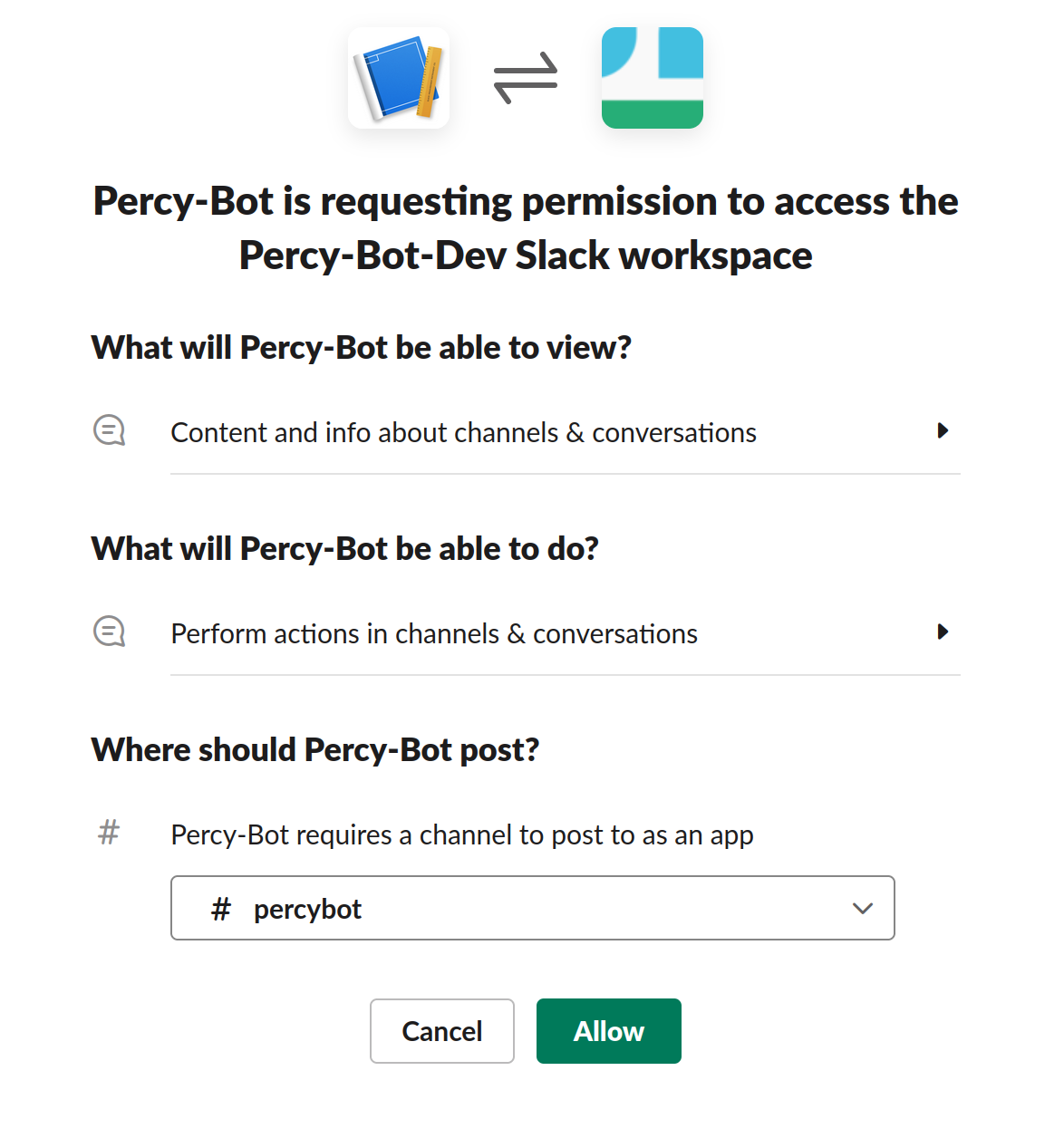
Task: Click the Percy-Bot-Dev workspace logo icon
Action: (653, 78)
